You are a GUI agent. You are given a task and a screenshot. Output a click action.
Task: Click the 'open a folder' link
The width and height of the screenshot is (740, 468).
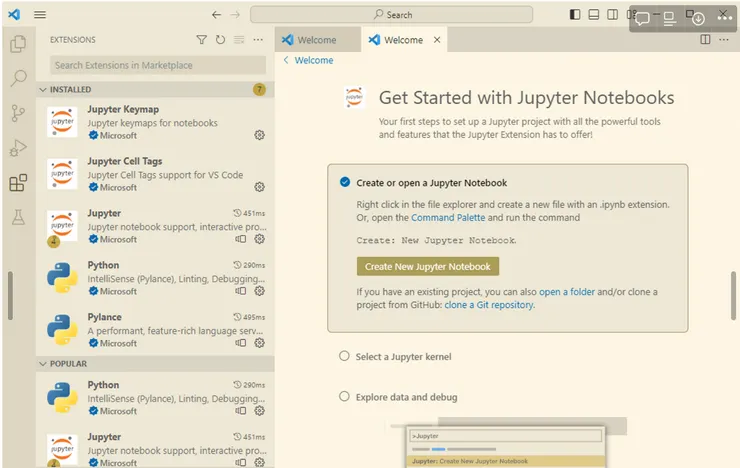[567, 292]
